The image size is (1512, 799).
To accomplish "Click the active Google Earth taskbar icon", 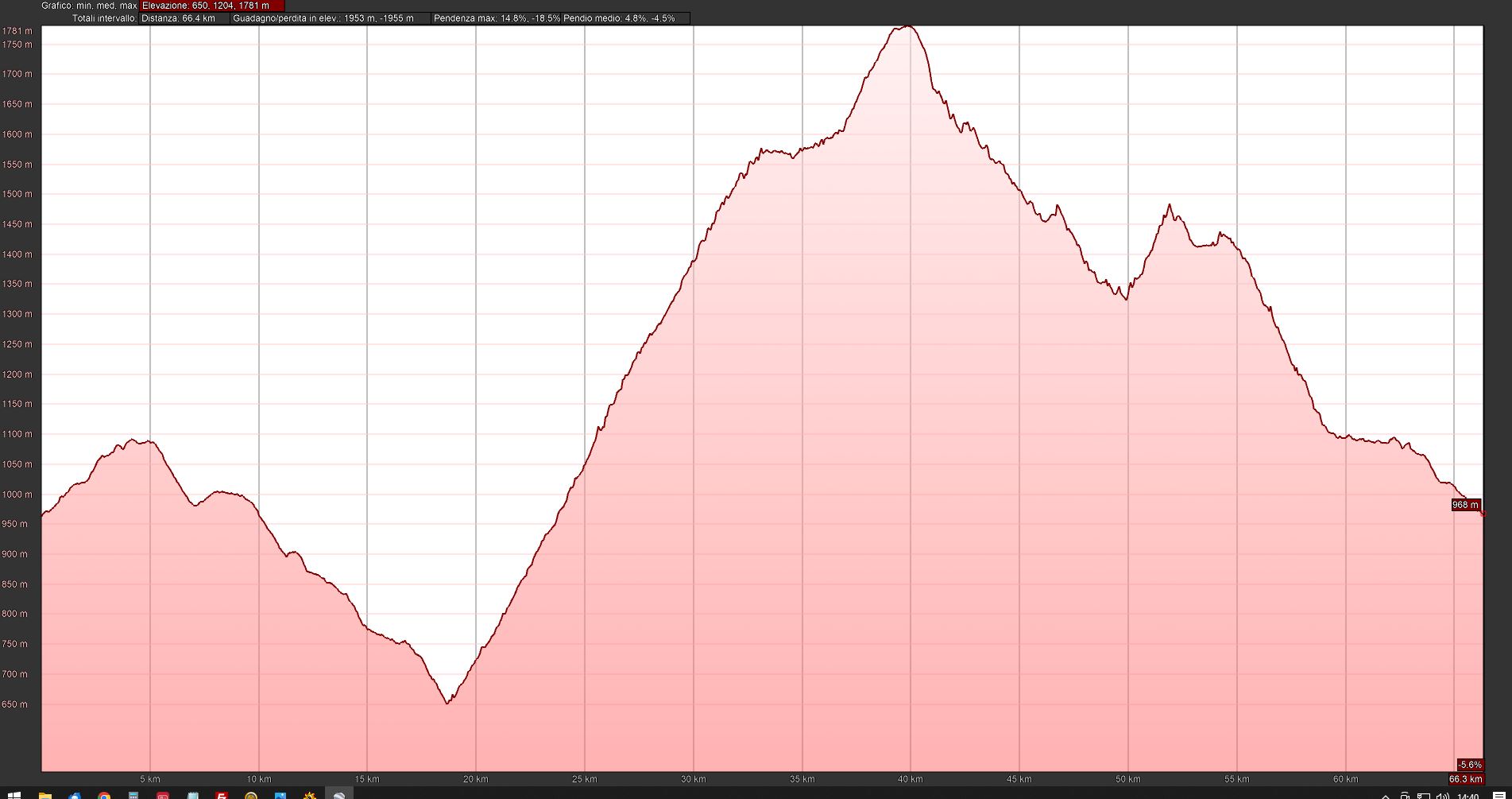I will point(339,795).
